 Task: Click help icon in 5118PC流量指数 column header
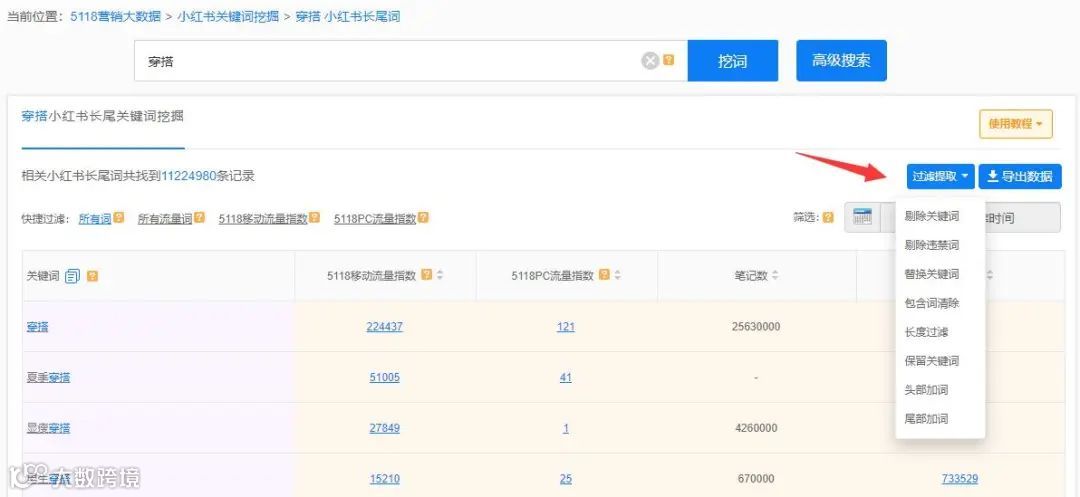coord(604,275)
